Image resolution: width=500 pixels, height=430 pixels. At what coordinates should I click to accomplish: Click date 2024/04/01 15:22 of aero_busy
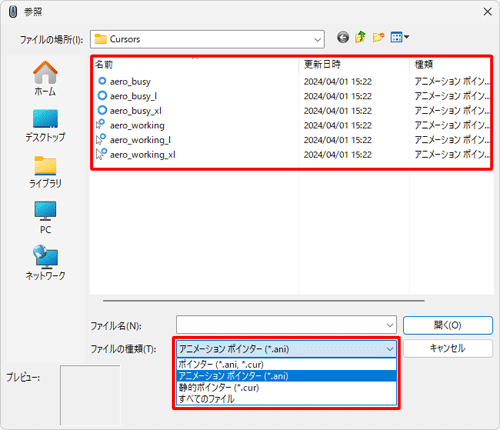[x=338, y=82]
